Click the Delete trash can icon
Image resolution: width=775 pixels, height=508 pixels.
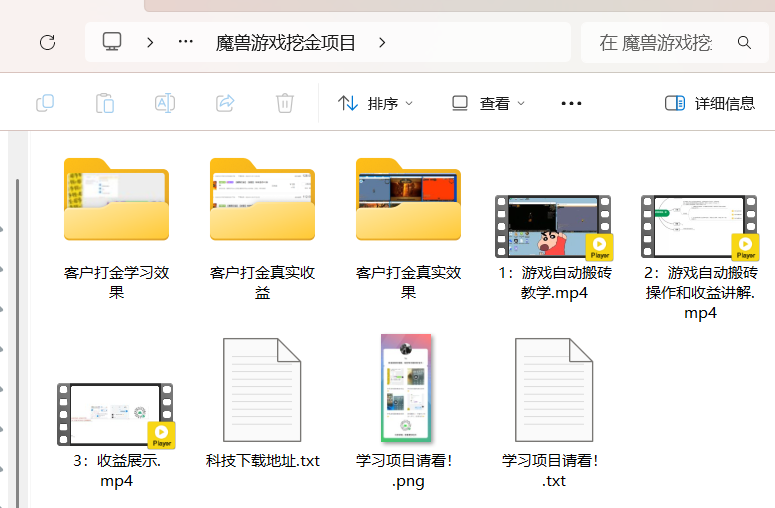click(285, 103)
